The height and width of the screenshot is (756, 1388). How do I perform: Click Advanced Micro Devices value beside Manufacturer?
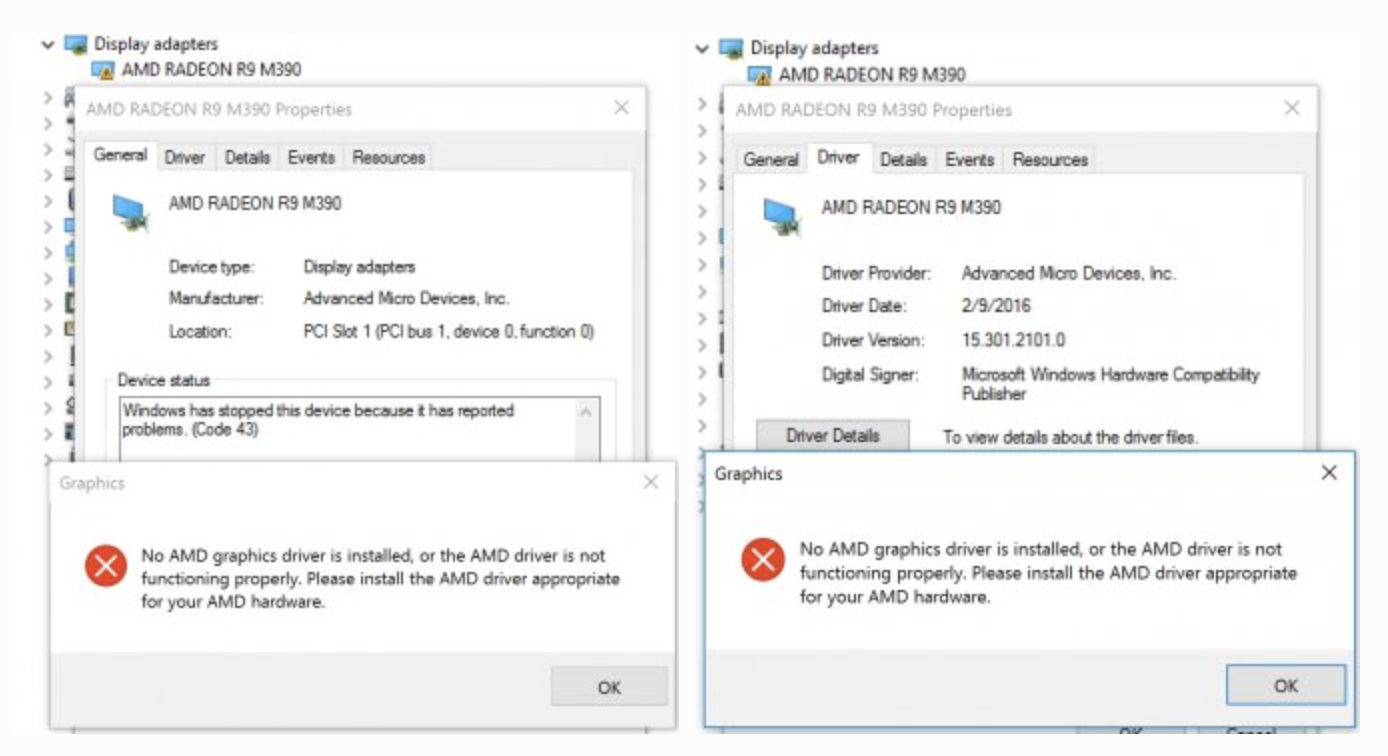pos(406,298)
